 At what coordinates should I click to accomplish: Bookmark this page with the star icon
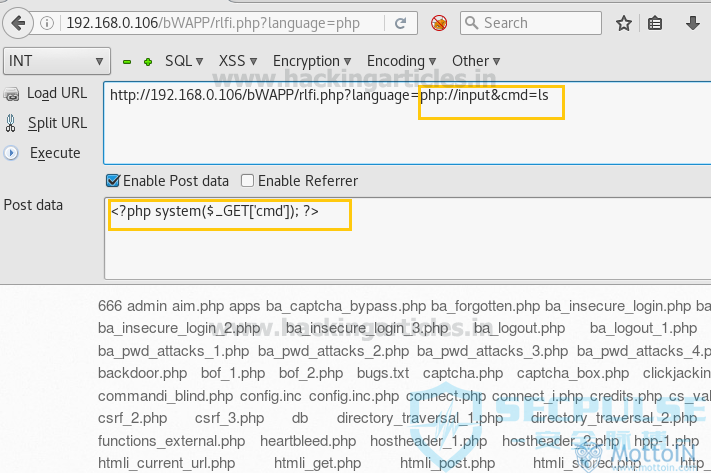pyautogui.click(x=624, y=23)
